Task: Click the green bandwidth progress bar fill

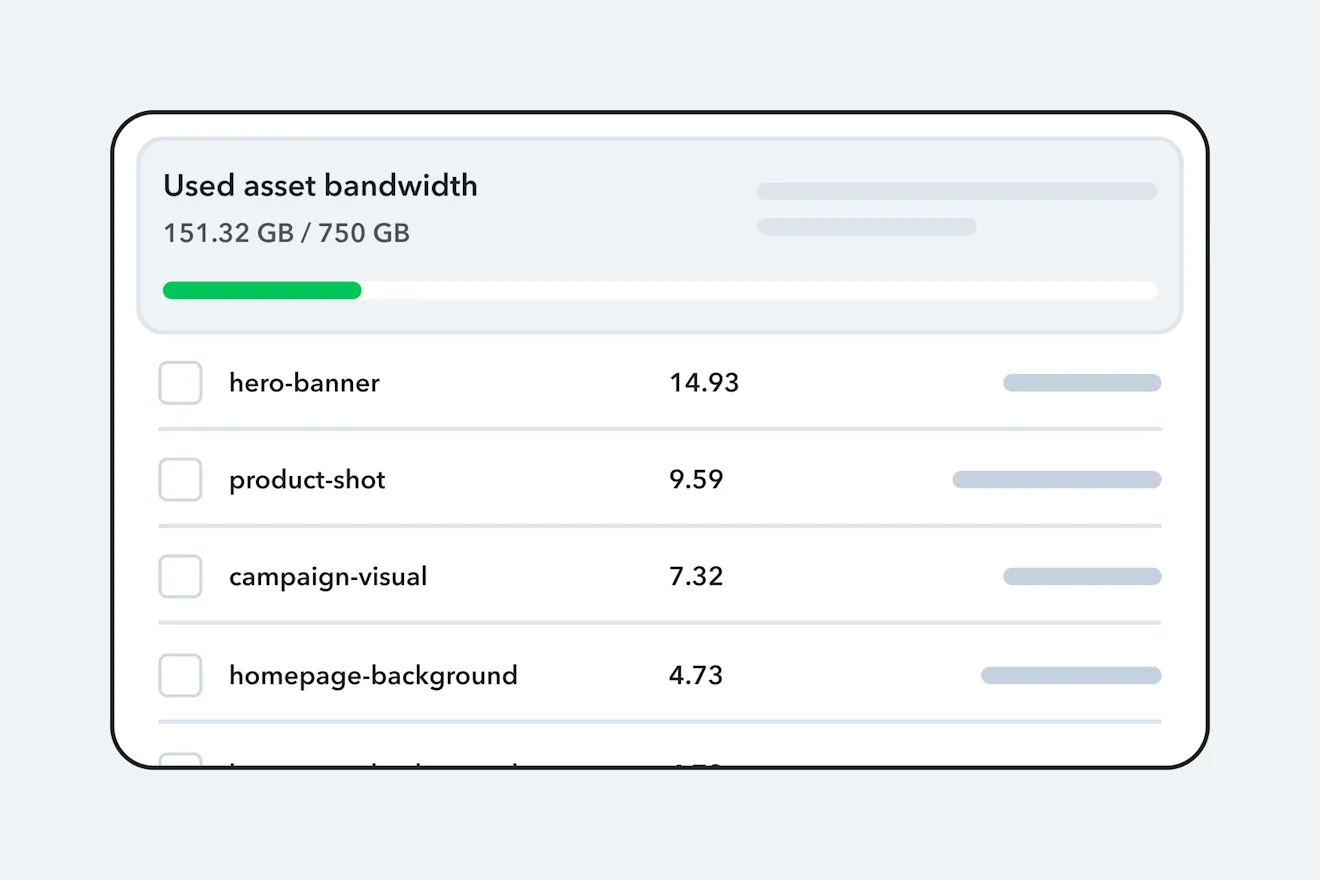Action: click(x=262, y=291)
